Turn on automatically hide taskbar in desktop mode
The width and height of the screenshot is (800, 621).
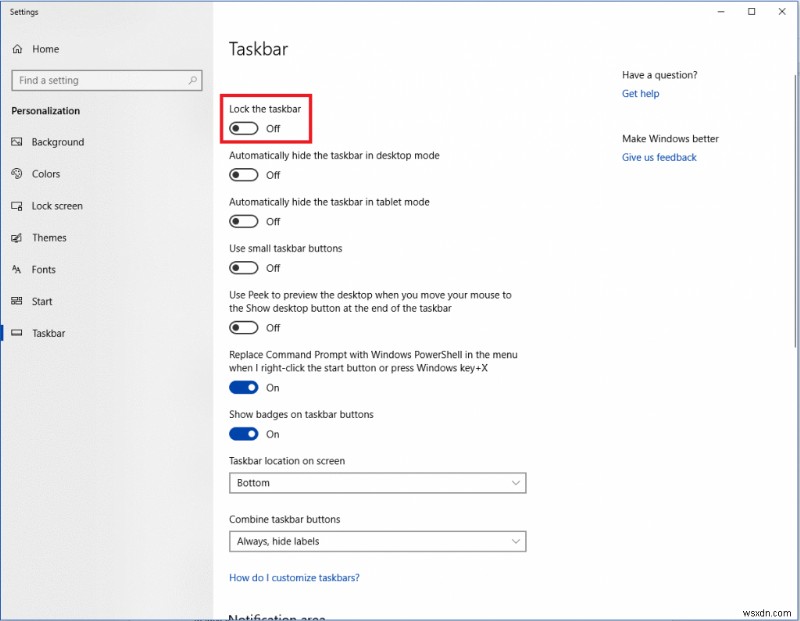pos(243,174)
